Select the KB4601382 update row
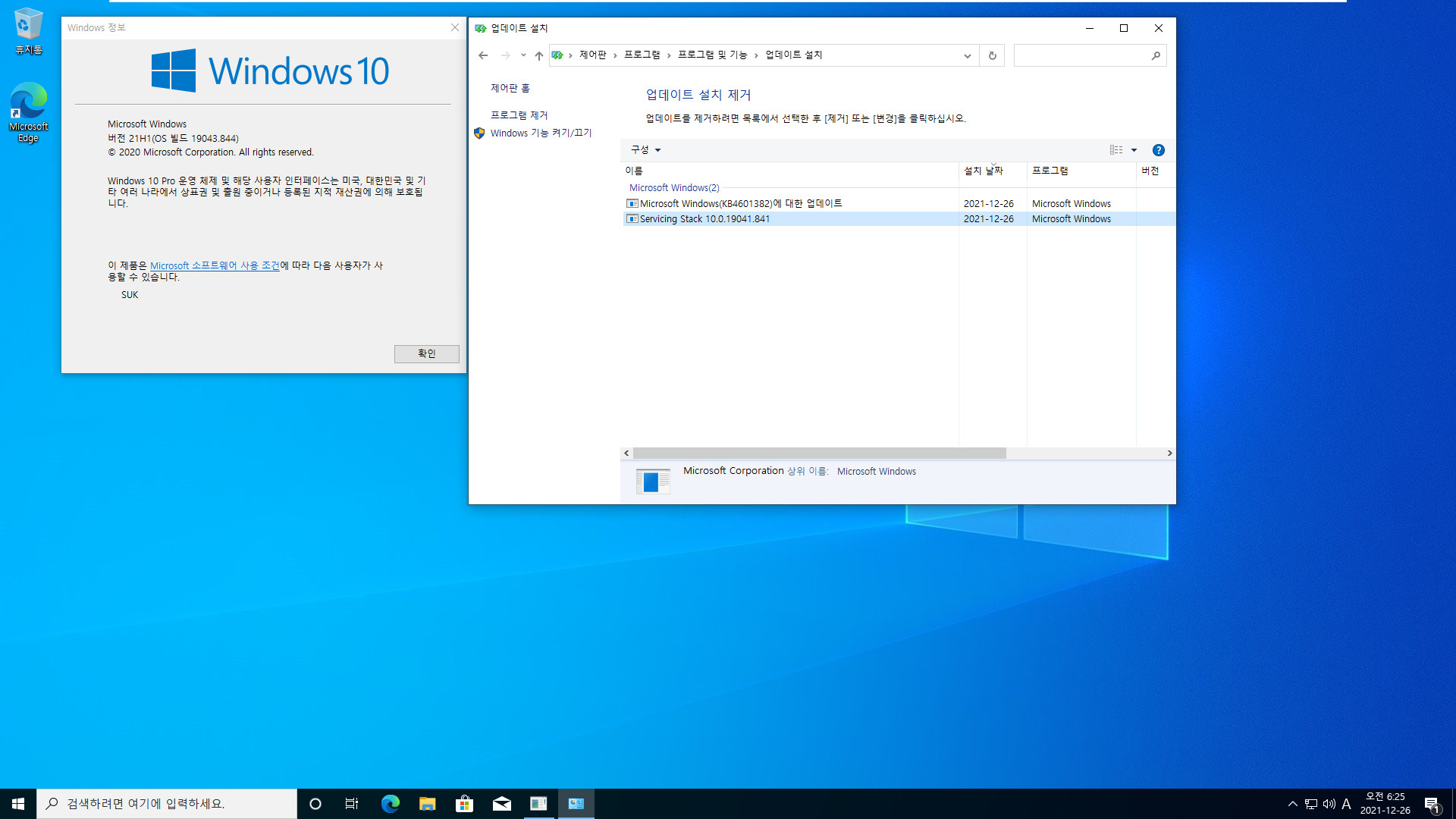Viewport: 1456px width, 819px height. pos(898,204)
